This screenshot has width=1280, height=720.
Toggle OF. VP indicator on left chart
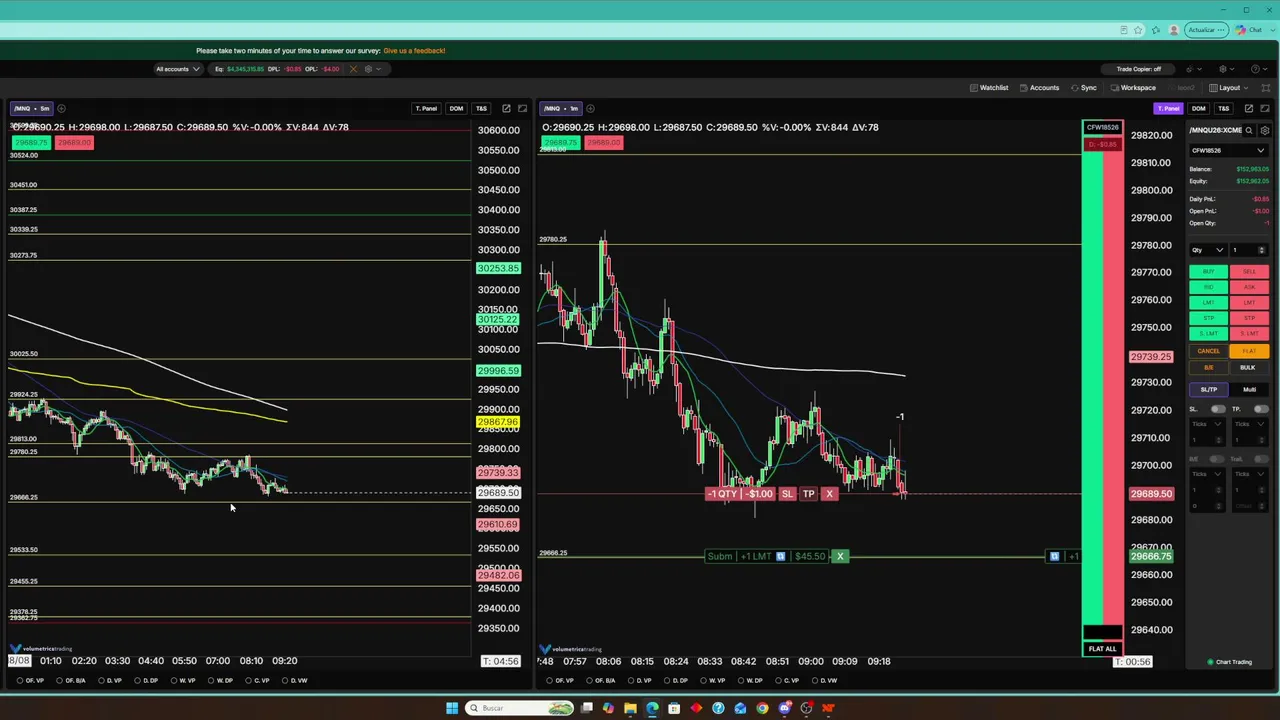pyautogui.click(x=29, y=681)
